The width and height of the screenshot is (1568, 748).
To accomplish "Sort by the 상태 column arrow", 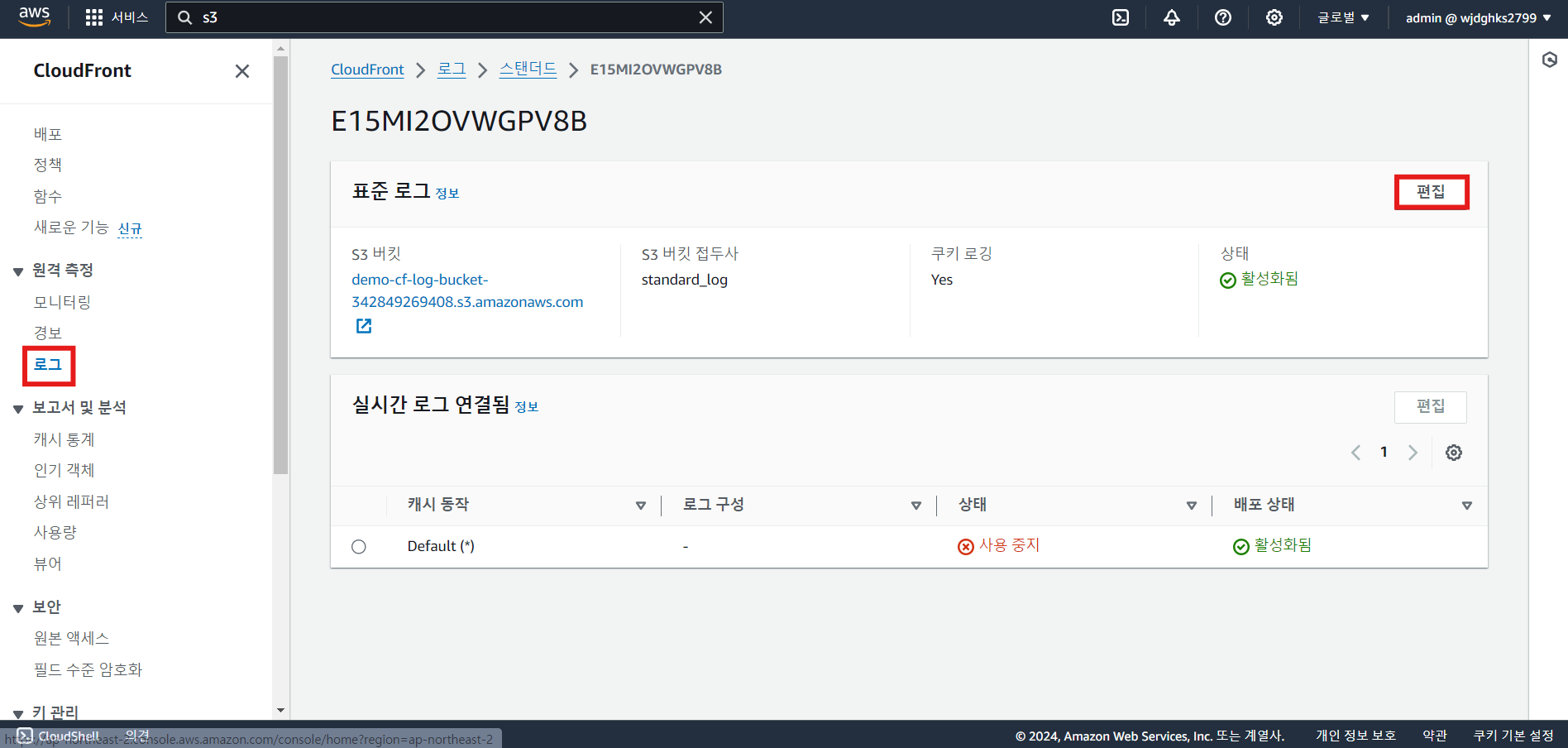I will [x=1192, y=506].
